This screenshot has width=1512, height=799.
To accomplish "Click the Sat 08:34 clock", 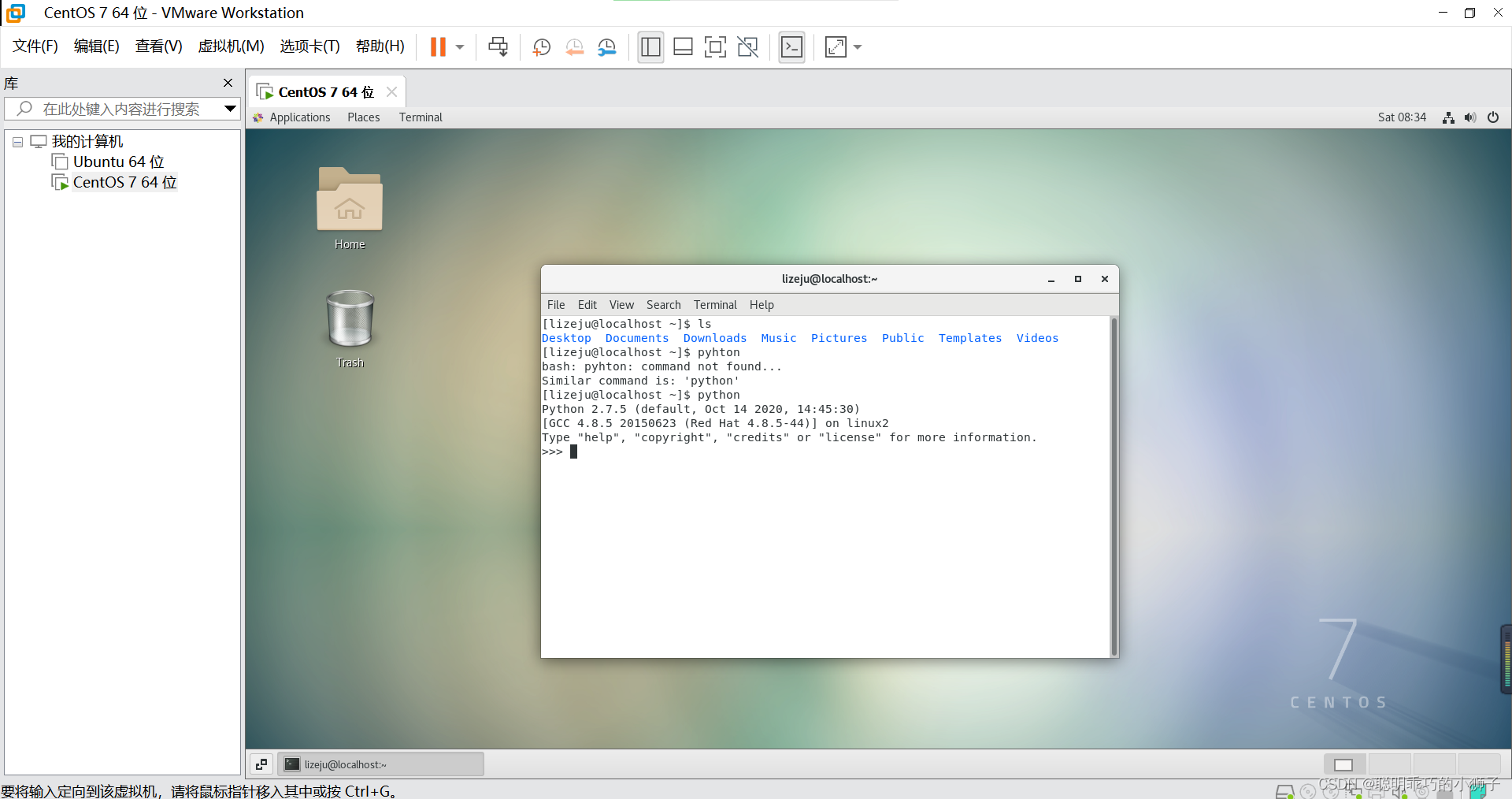I will pos(1402,117).
